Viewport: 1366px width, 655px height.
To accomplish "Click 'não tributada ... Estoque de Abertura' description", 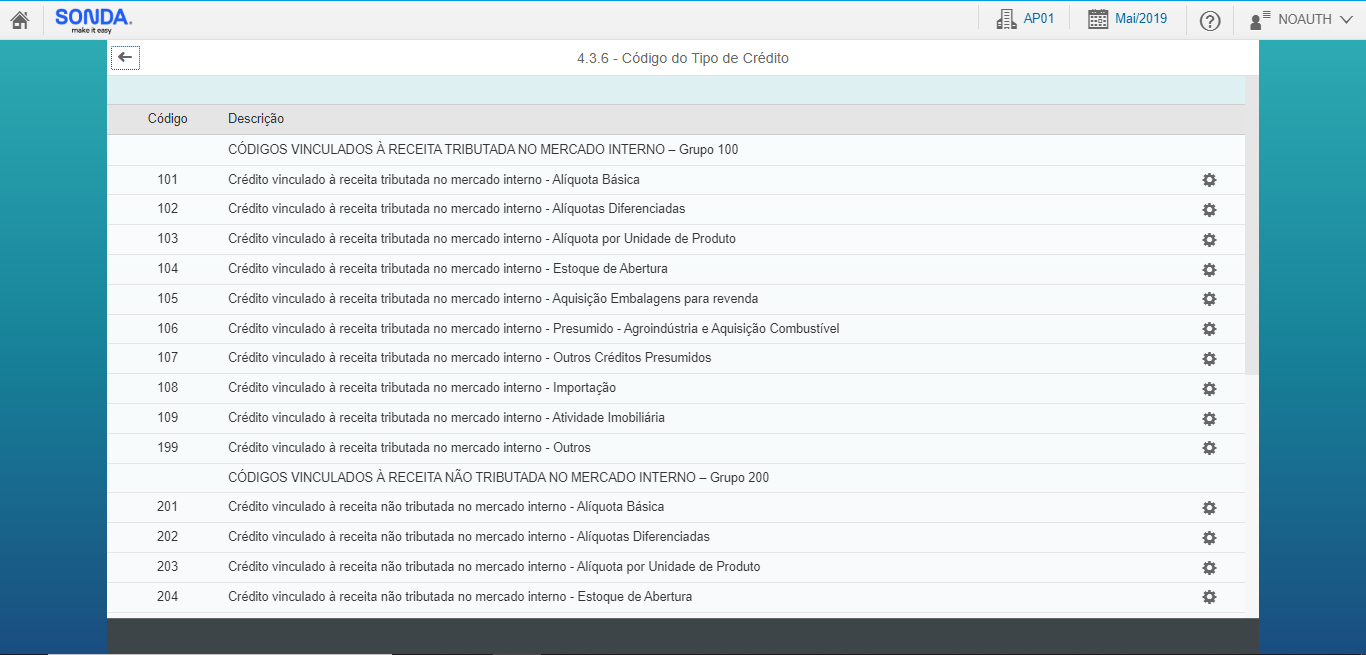I will [460, 597].
